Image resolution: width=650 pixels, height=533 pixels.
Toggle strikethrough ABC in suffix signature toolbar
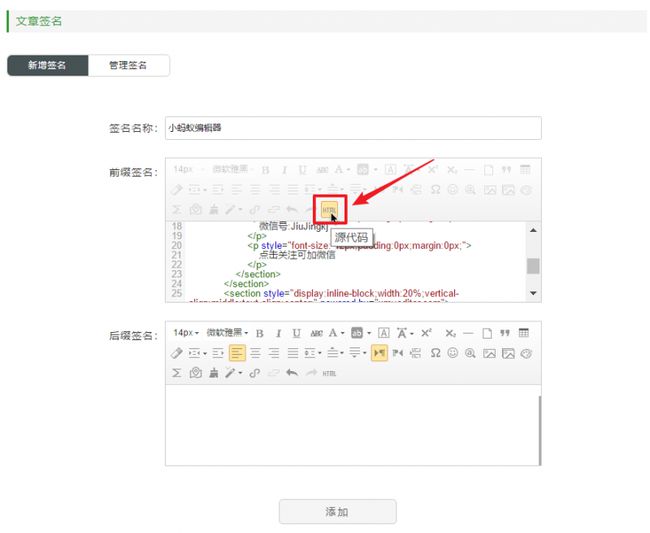click(316, 333)
